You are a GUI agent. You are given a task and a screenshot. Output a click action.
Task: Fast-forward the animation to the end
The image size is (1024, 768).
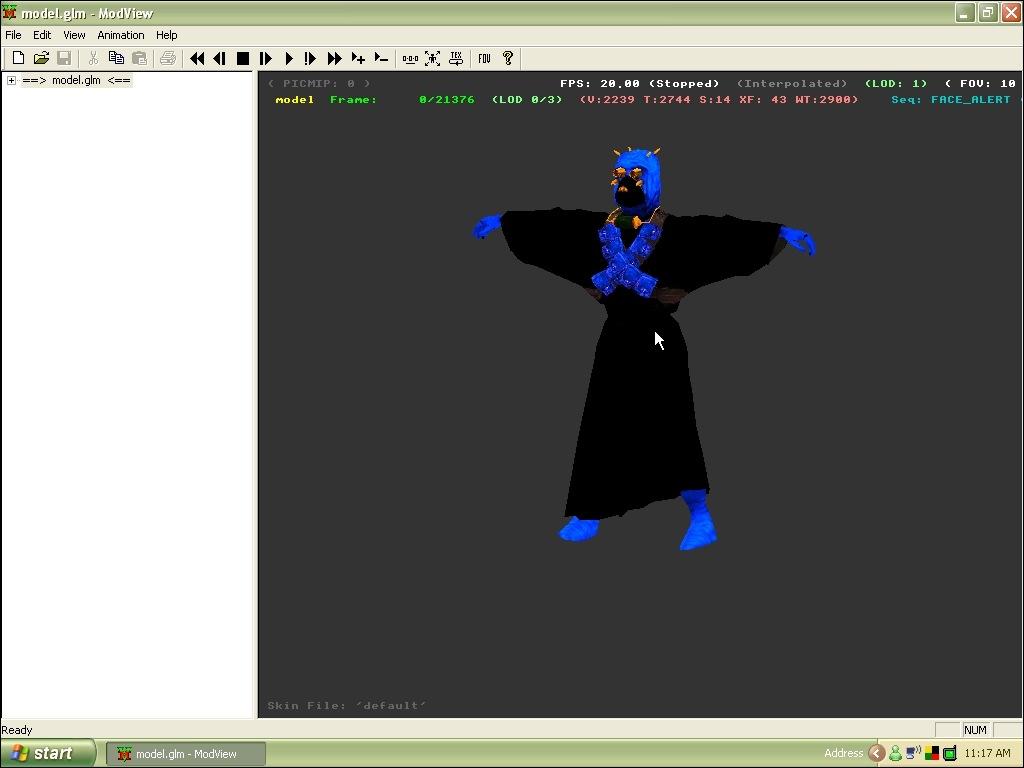(334, 59)
